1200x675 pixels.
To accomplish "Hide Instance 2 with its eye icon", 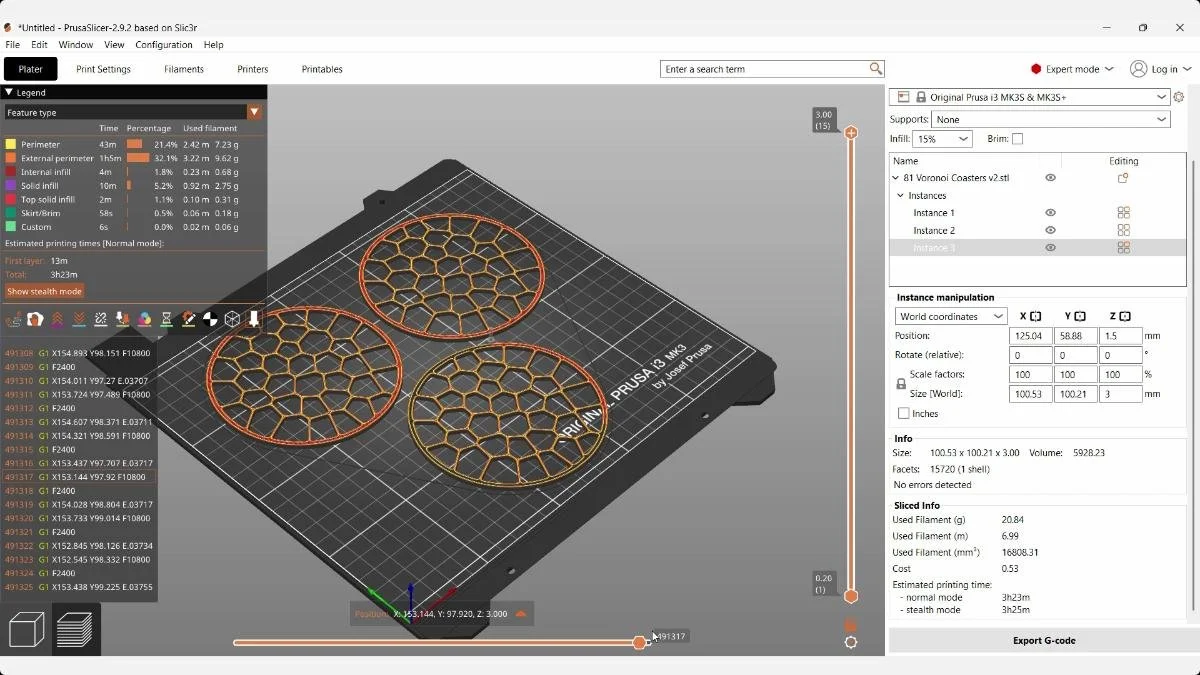I will pos(1050,230).
